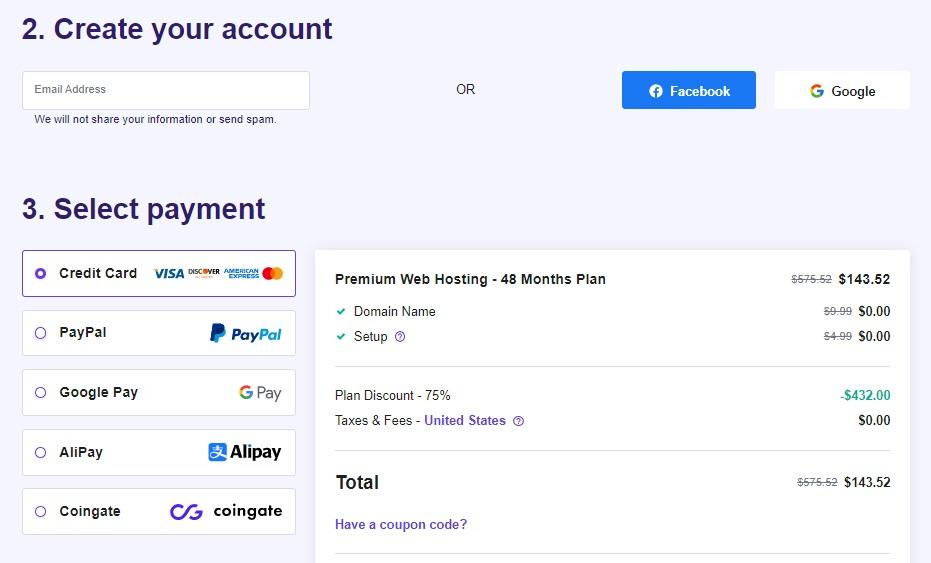Click the American Express logo

pyautogui.click(x=241, y=273)
